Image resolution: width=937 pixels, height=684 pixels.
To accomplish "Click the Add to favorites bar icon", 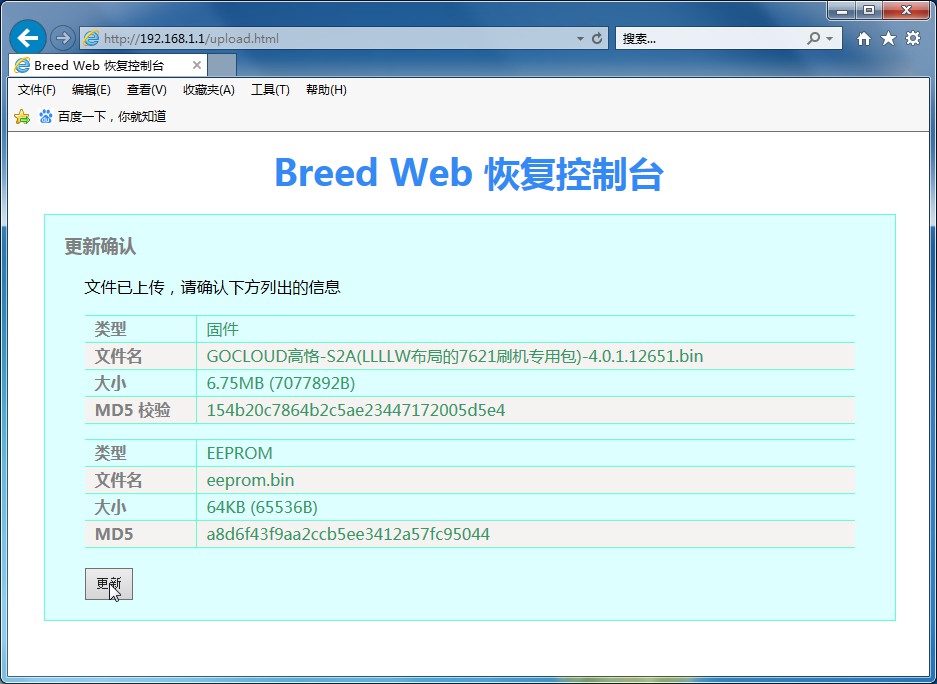I will pyautogui.click(x=22, y=117).
